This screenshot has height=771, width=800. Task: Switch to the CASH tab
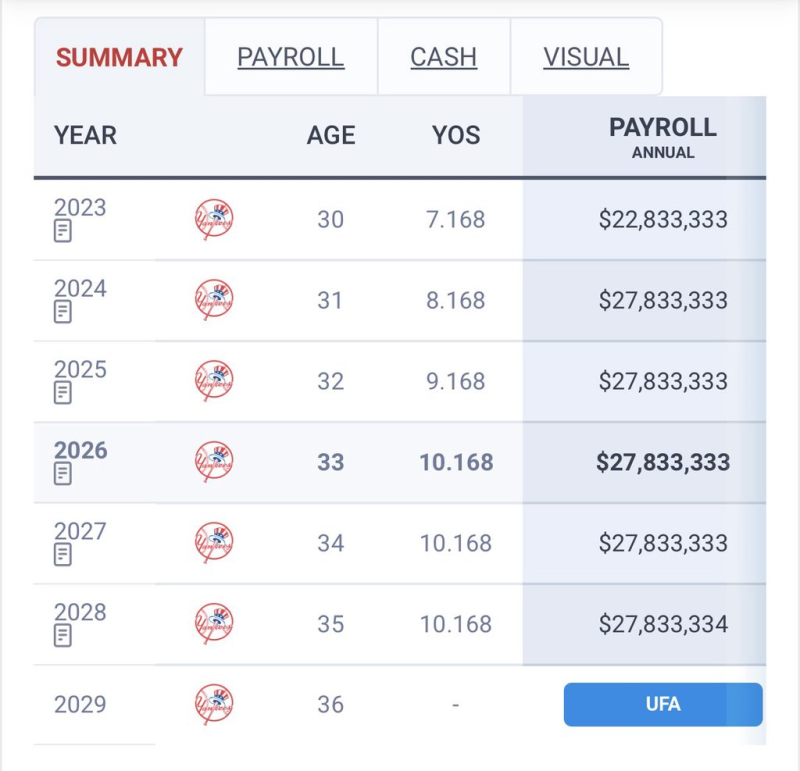pos(444,57)
